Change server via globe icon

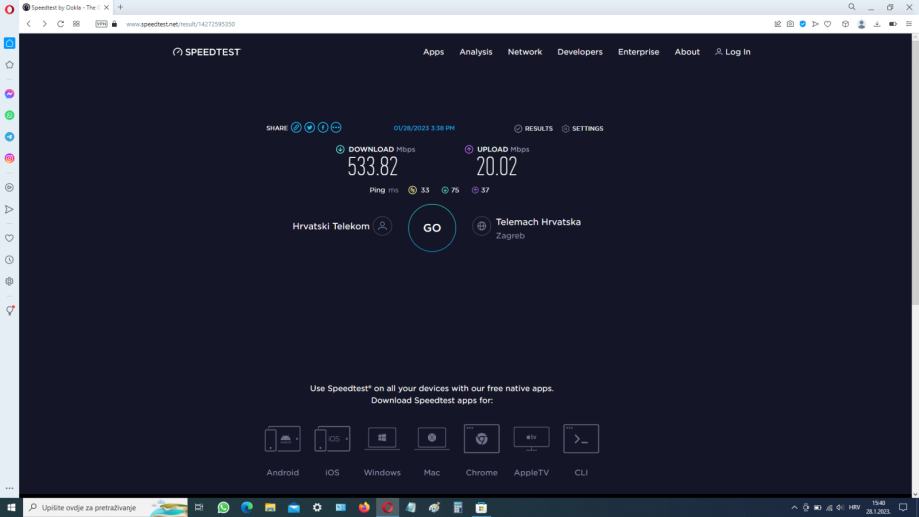point(481,226)
